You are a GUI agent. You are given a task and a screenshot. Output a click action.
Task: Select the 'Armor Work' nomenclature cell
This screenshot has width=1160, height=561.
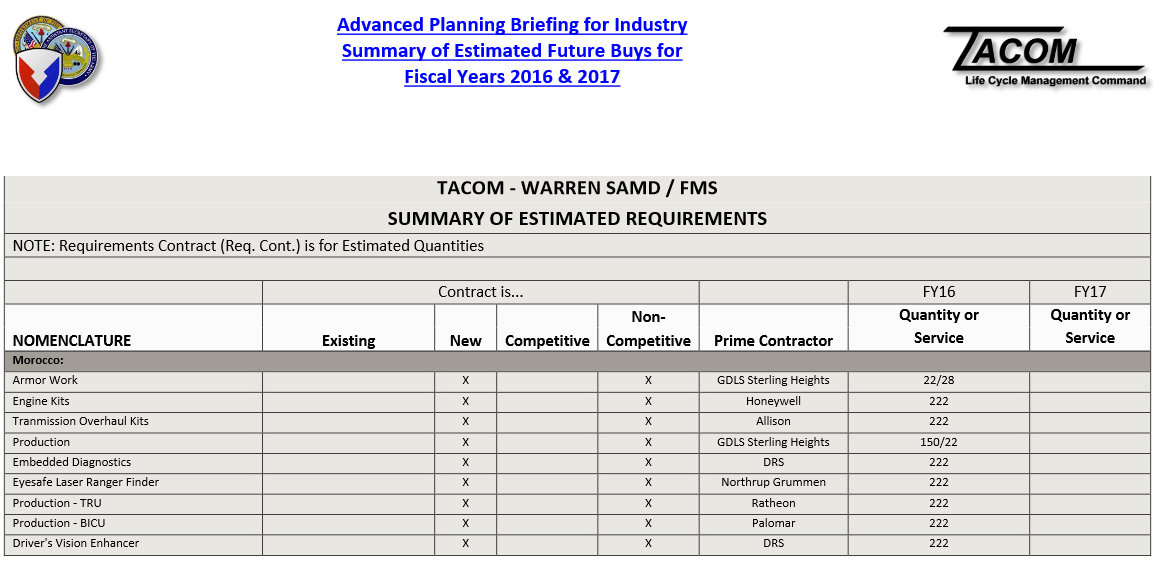tap(45, 380)
